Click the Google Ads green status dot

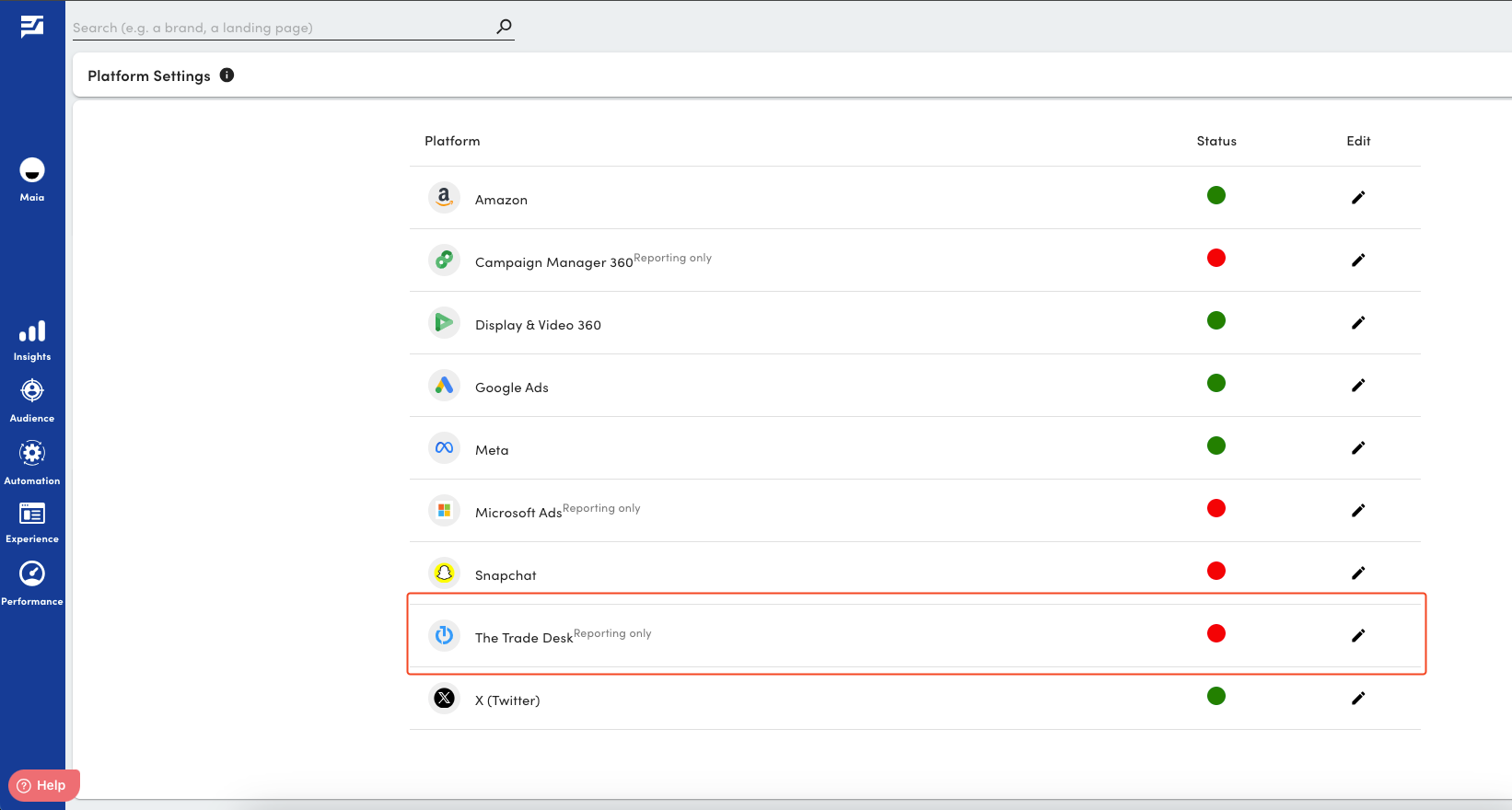pyautogui.click(x=1216, y=383)
